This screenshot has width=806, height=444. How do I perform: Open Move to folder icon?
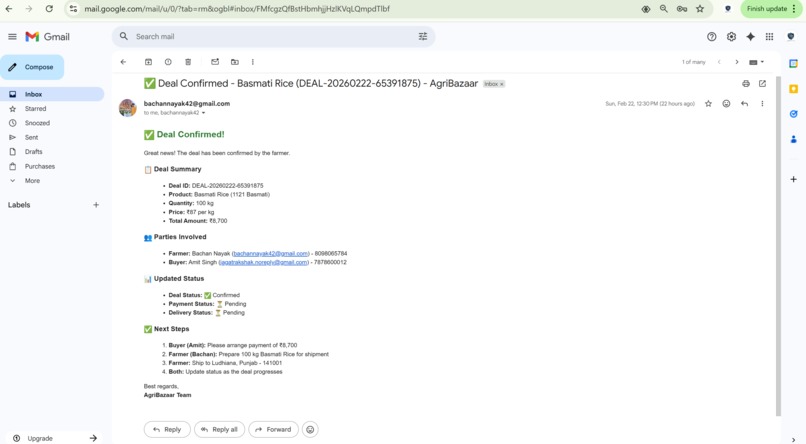[235, 62]
